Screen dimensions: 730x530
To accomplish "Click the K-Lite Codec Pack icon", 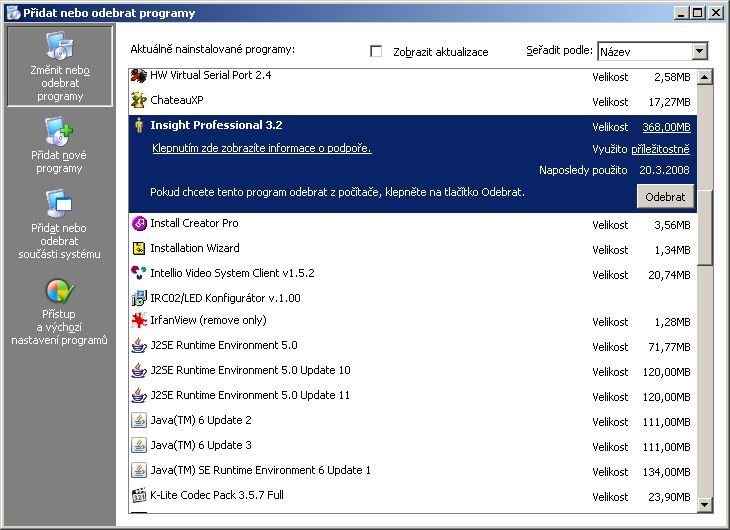I will tap(139, 495).
